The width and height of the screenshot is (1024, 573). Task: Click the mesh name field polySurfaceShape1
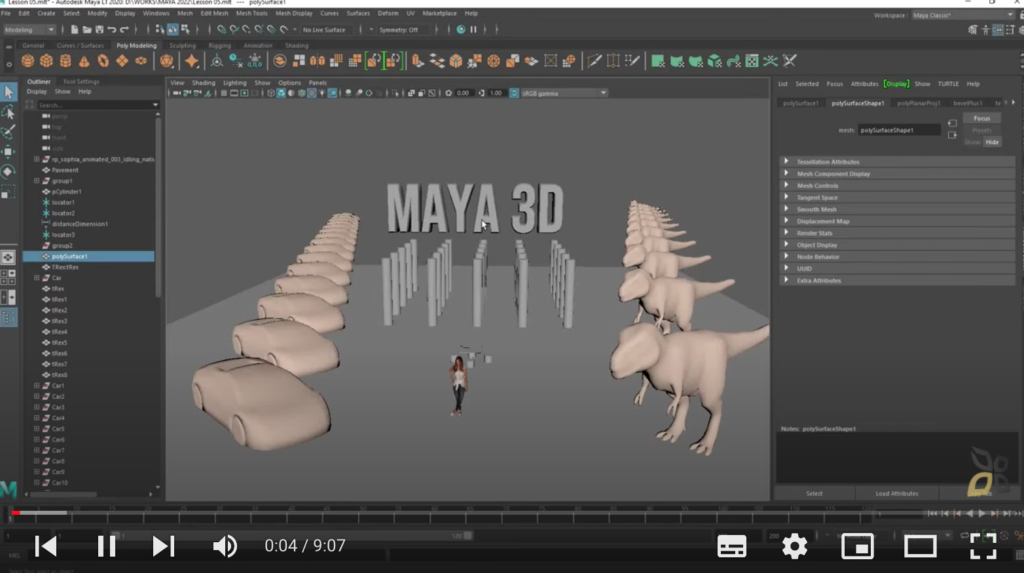tap(899, 130)
